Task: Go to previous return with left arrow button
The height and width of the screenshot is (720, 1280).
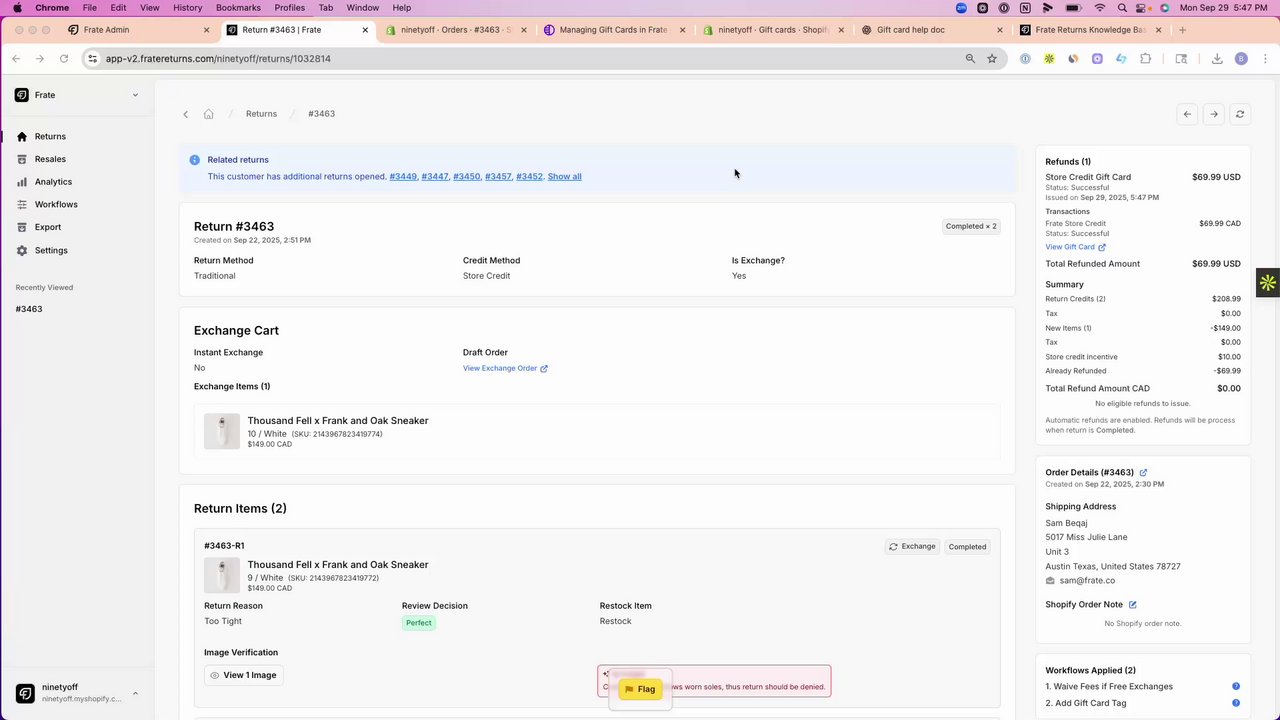Action: (1187, 114)
